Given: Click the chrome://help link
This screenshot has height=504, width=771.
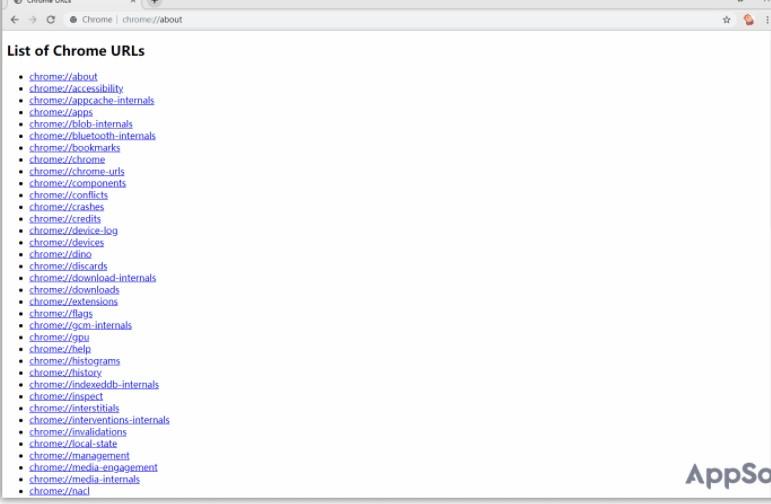Looking at the screenshot, I should pos(60,349).
